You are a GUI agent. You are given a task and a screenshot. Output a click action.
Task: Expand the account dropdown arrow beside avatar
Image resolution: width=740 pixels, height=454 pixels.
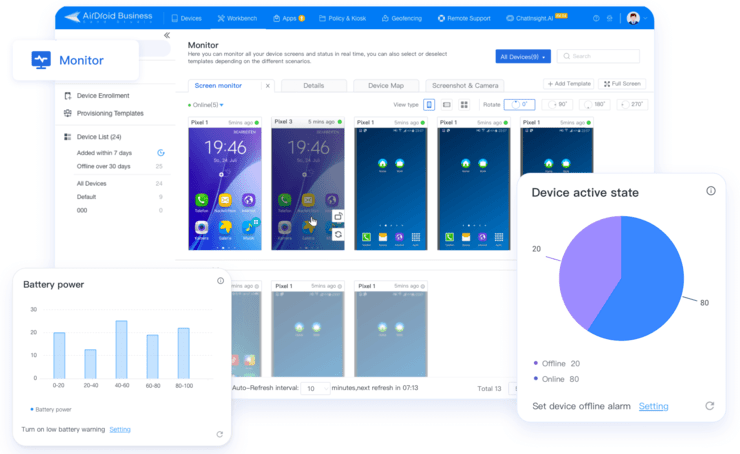pos(645,19)
